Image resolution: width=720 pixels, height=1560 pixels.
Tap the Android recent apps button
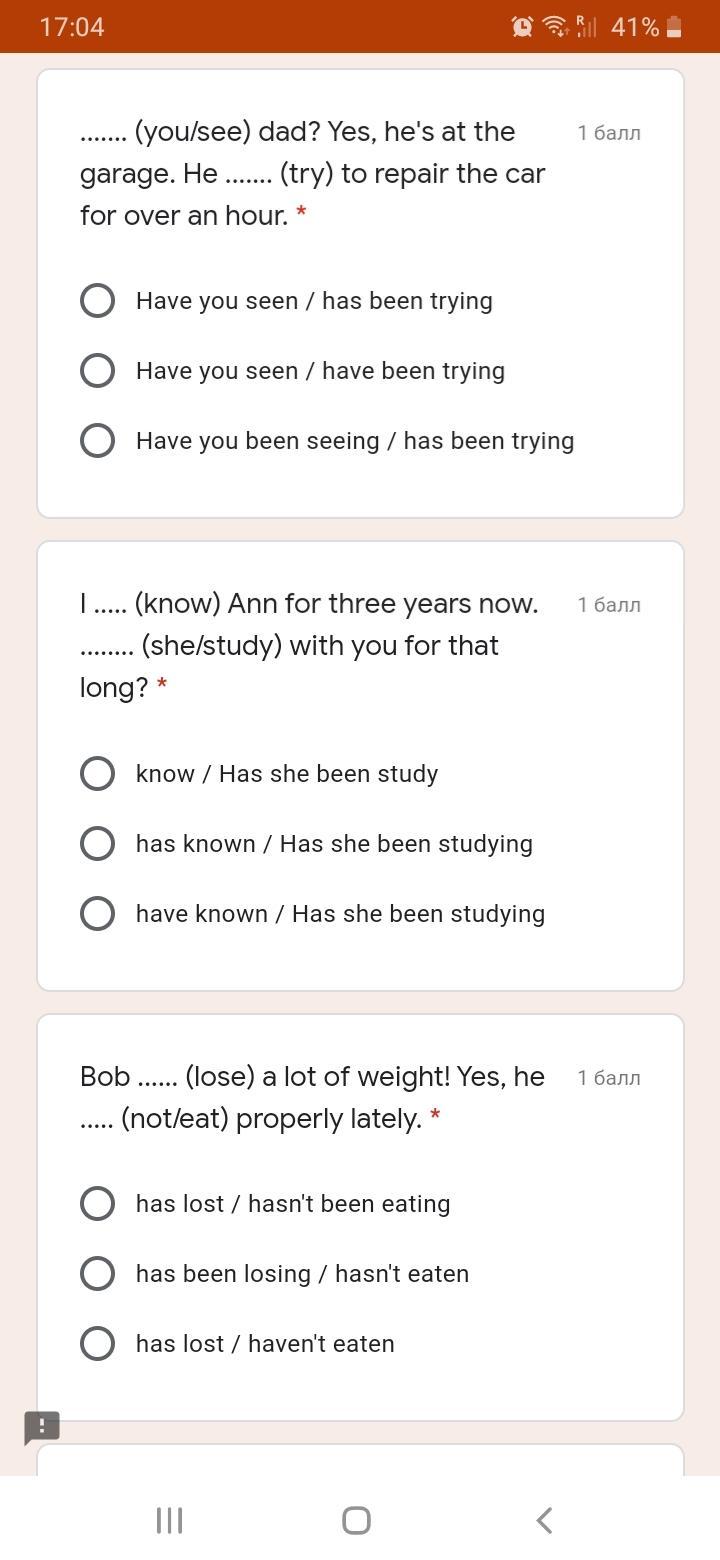(169, 1521)
